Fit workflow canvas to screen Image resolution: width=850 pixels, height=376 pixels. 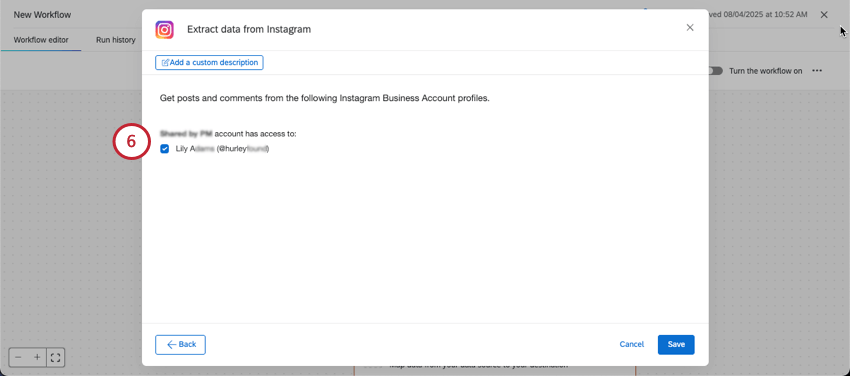pos(55,358)
